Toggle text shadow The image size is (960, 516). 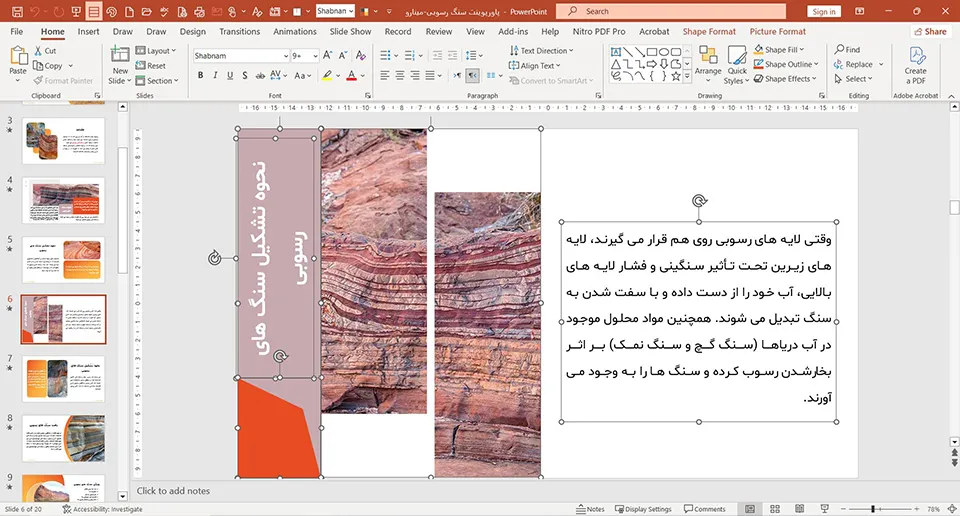[x=244, y=75]
